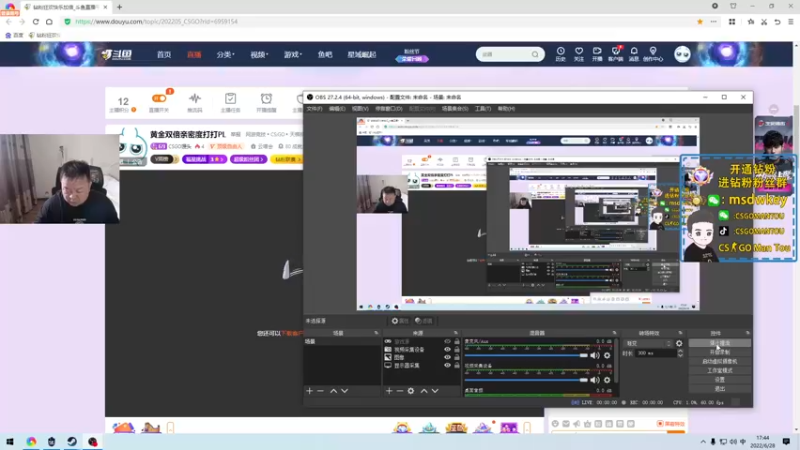This screenshot has height=450, width=800.
Task: Expand Douyu 游戏 dropdown
Action: coord(293,55)
